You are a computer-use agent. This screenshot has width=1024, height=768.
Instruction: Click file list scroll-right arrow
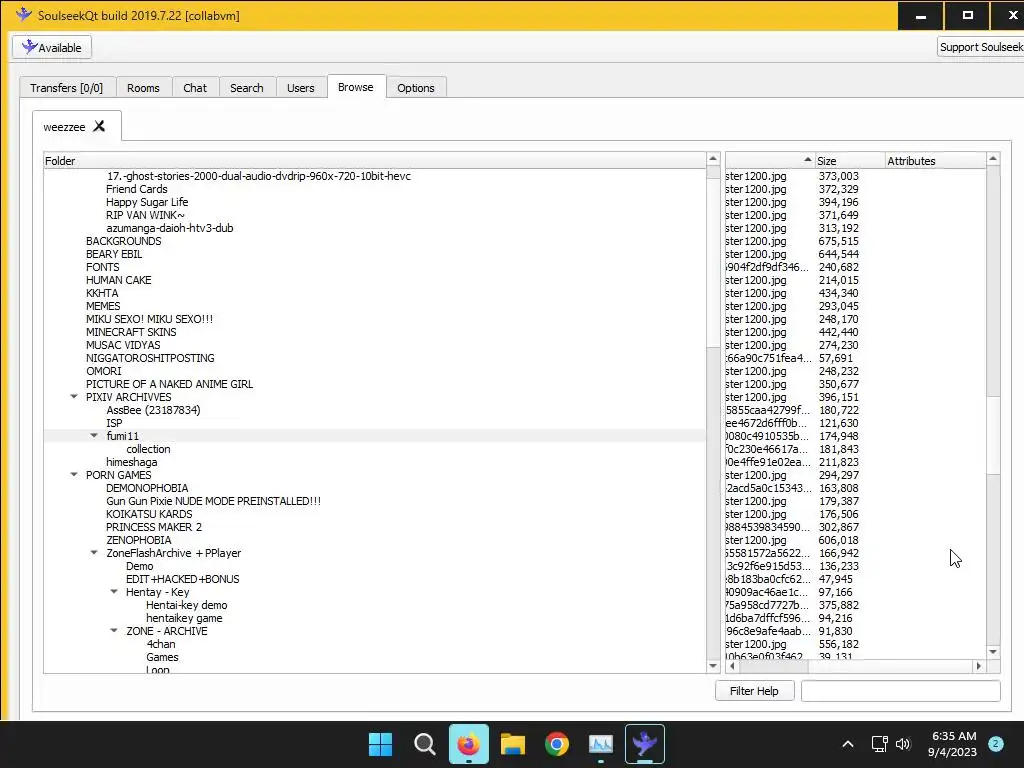coord(978,666)
